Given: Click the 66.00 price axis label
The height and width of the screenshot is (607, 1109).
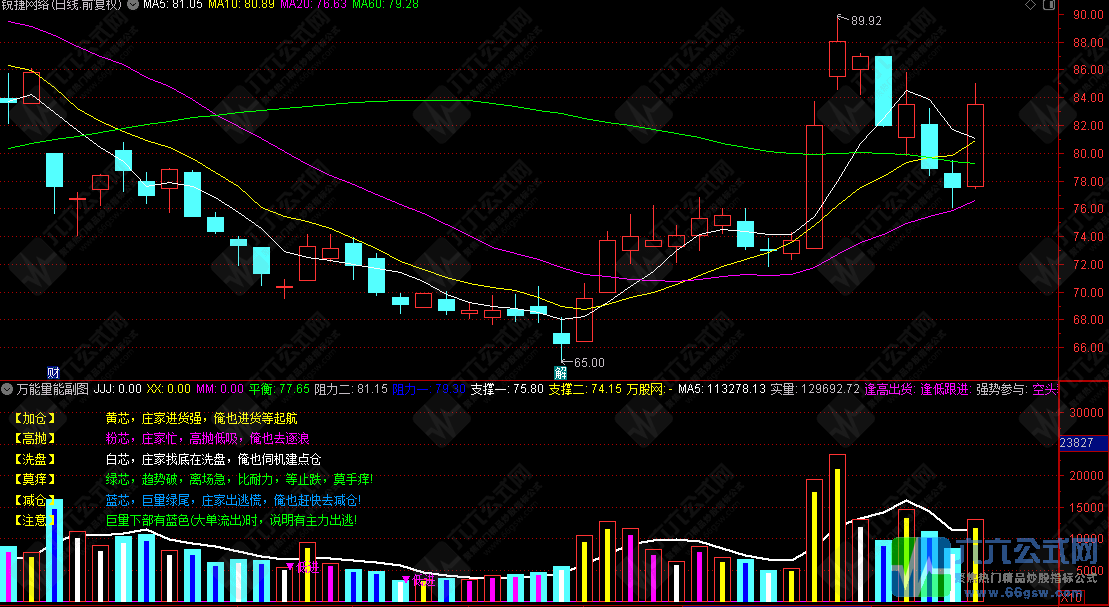Looking at the screenshot, I should 1088,347.
